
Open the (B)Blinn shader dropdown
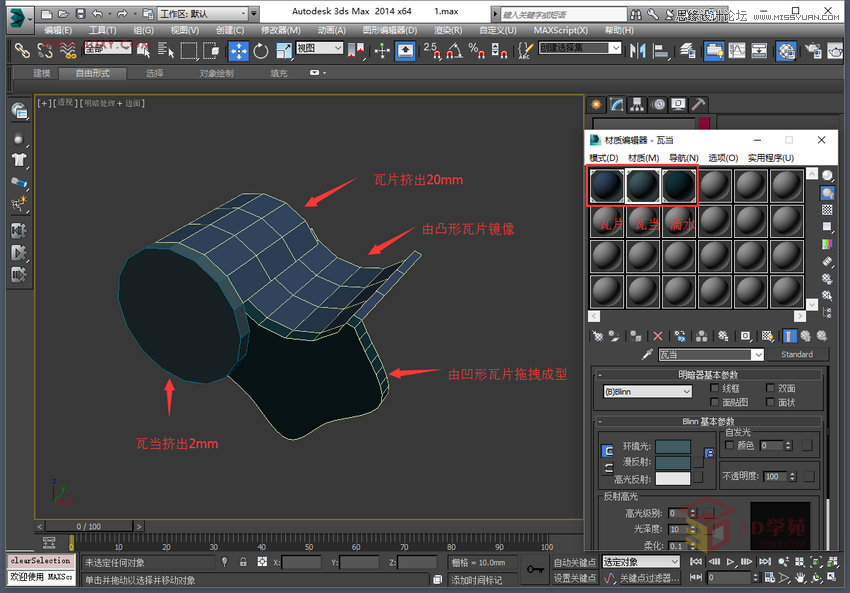648,392
